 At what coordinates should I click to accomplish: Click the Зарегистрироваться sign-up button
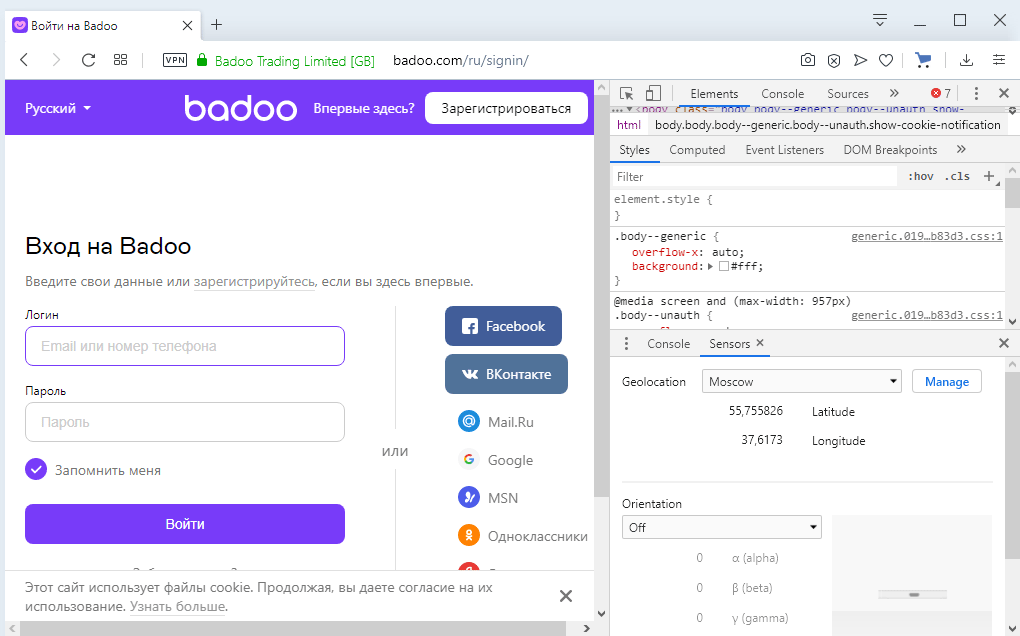click(x=506, y=108)
